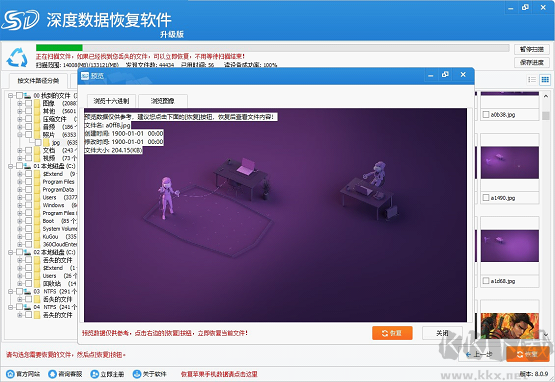This screenshot has height=382, width=555.
Task: Click the ProgramData folder icon
Action: tap(37, 190)
